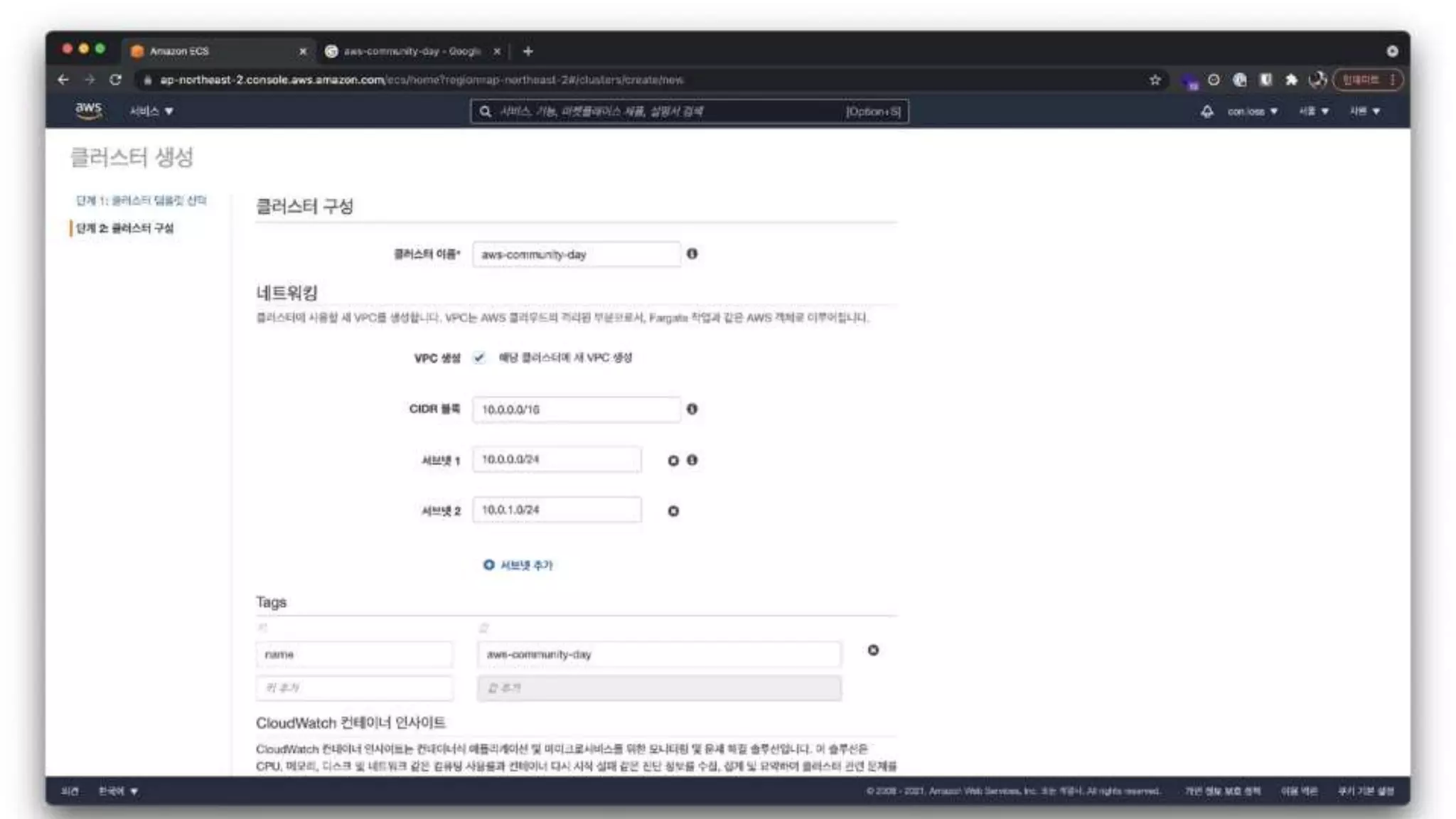This screenshot has height=819, width=1456.
Task: Bookmark this page with star icon
Action: (1155, 80)
